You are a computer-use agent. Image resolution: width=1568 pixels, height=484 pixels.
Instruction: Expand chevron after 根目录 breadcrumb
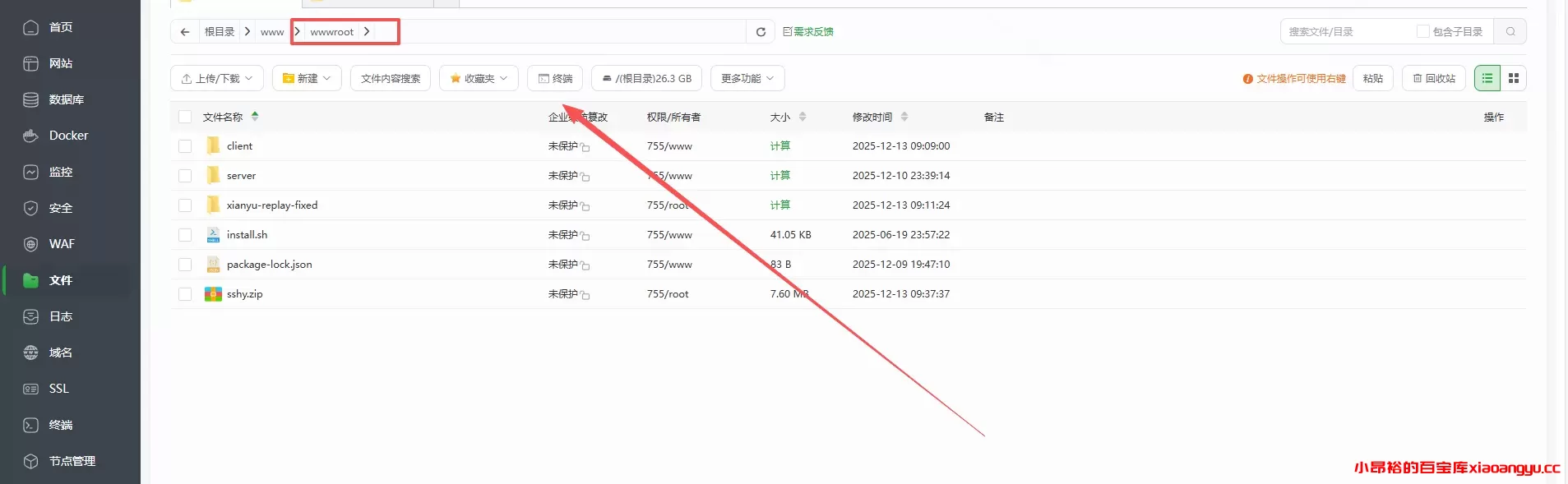(x=247, y=31)
